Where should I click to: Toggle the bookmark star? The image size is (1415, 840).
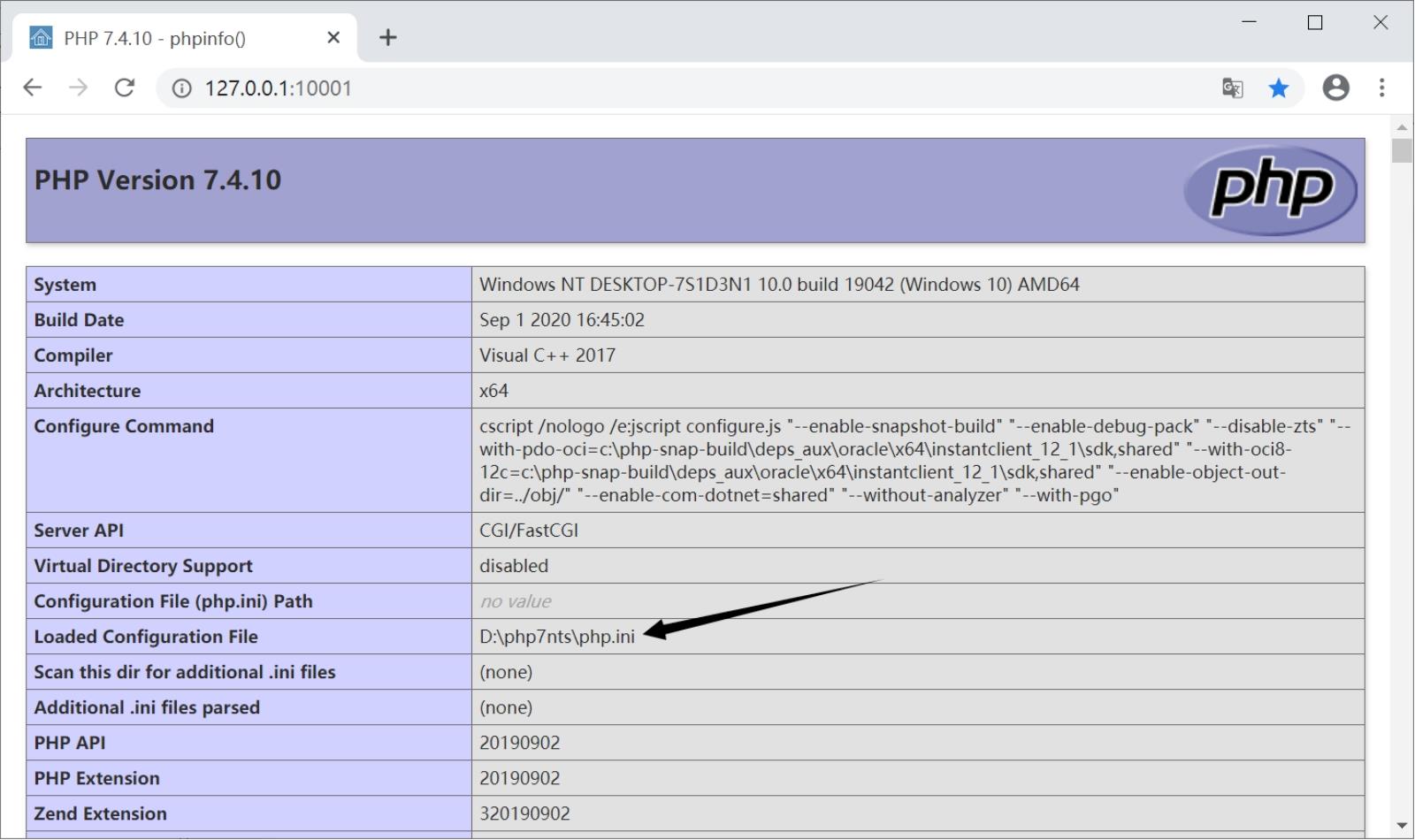point(1279,88)
